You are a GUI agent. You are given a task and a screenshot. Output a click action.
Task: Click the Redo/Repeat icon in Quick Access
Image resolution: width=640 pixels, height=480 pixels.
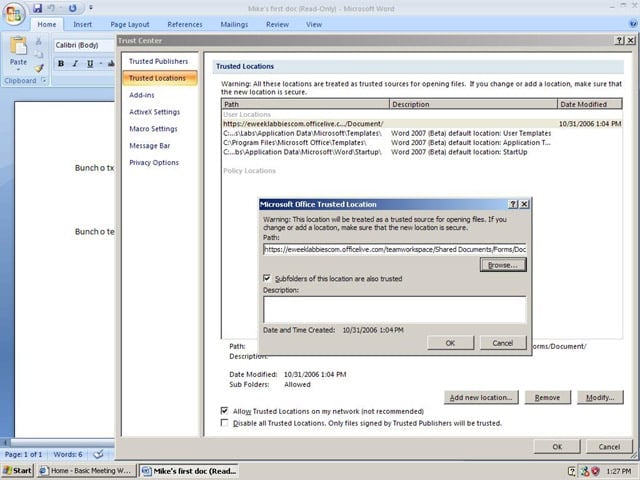pos(72,8)
